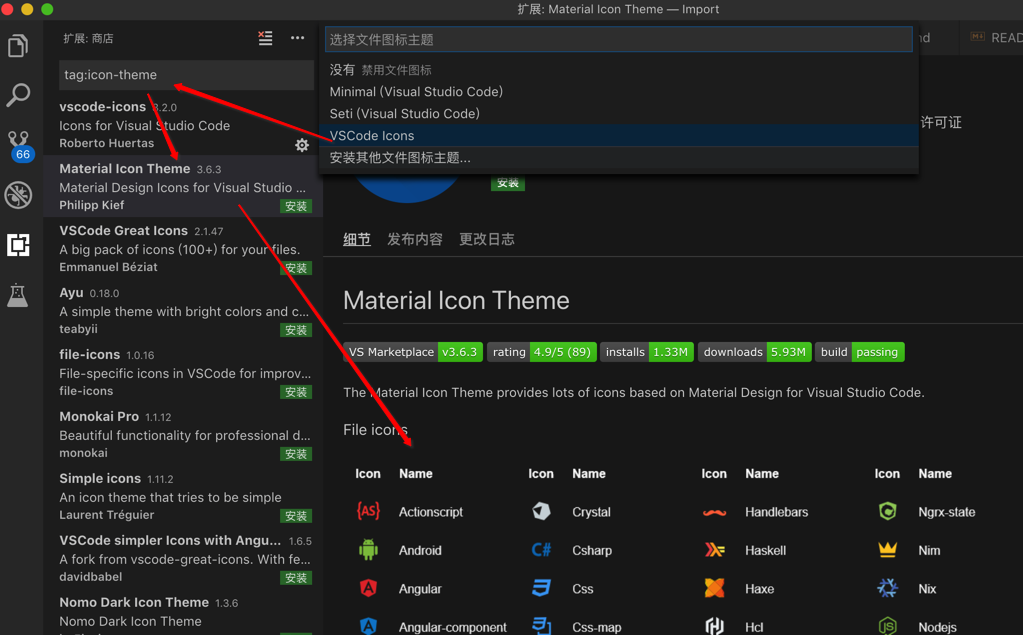Install the file-icons extension

pyautogui.click(x=296, y=392)
